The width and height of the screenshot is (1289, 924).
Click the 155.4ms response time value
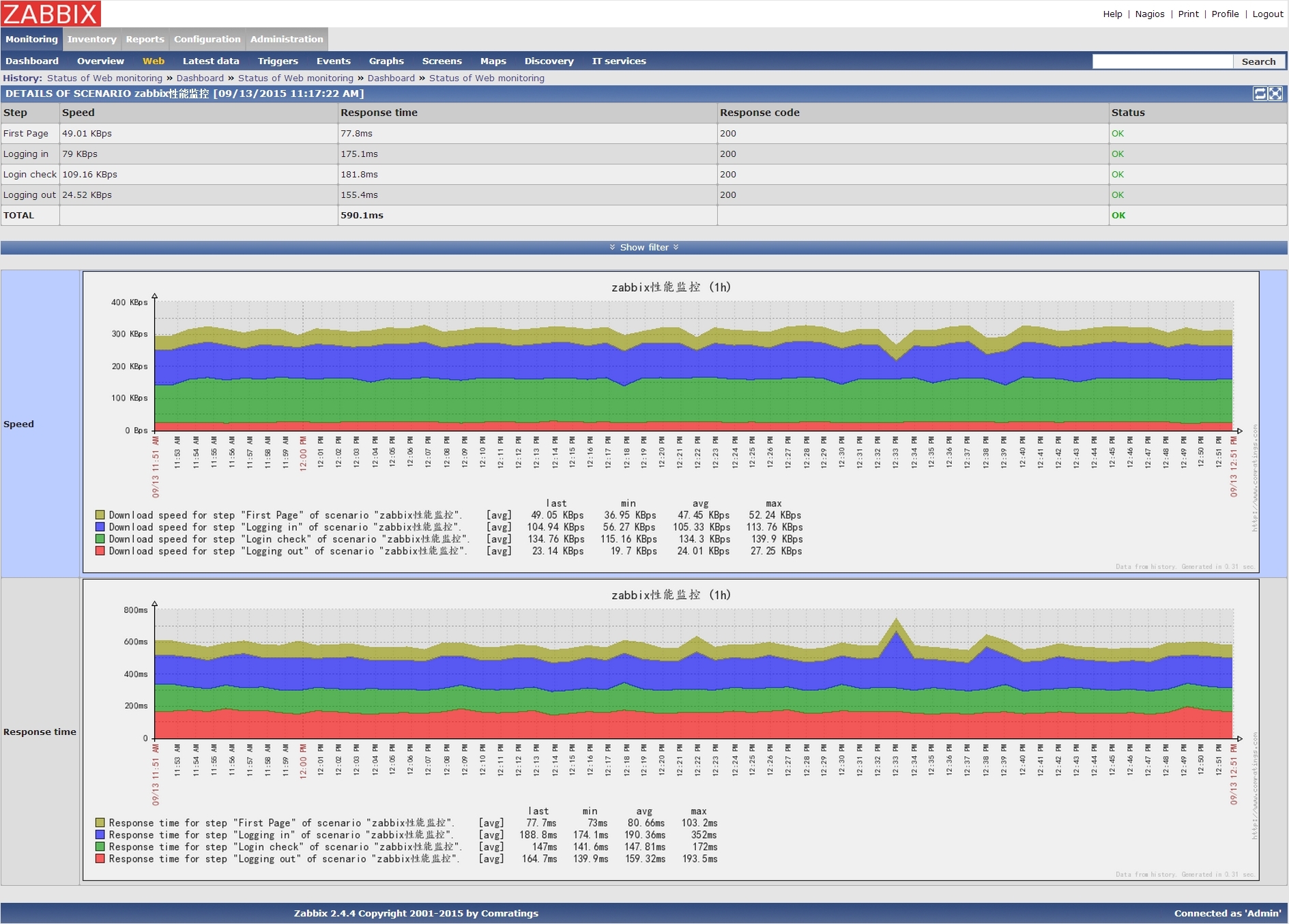[359, 194]
